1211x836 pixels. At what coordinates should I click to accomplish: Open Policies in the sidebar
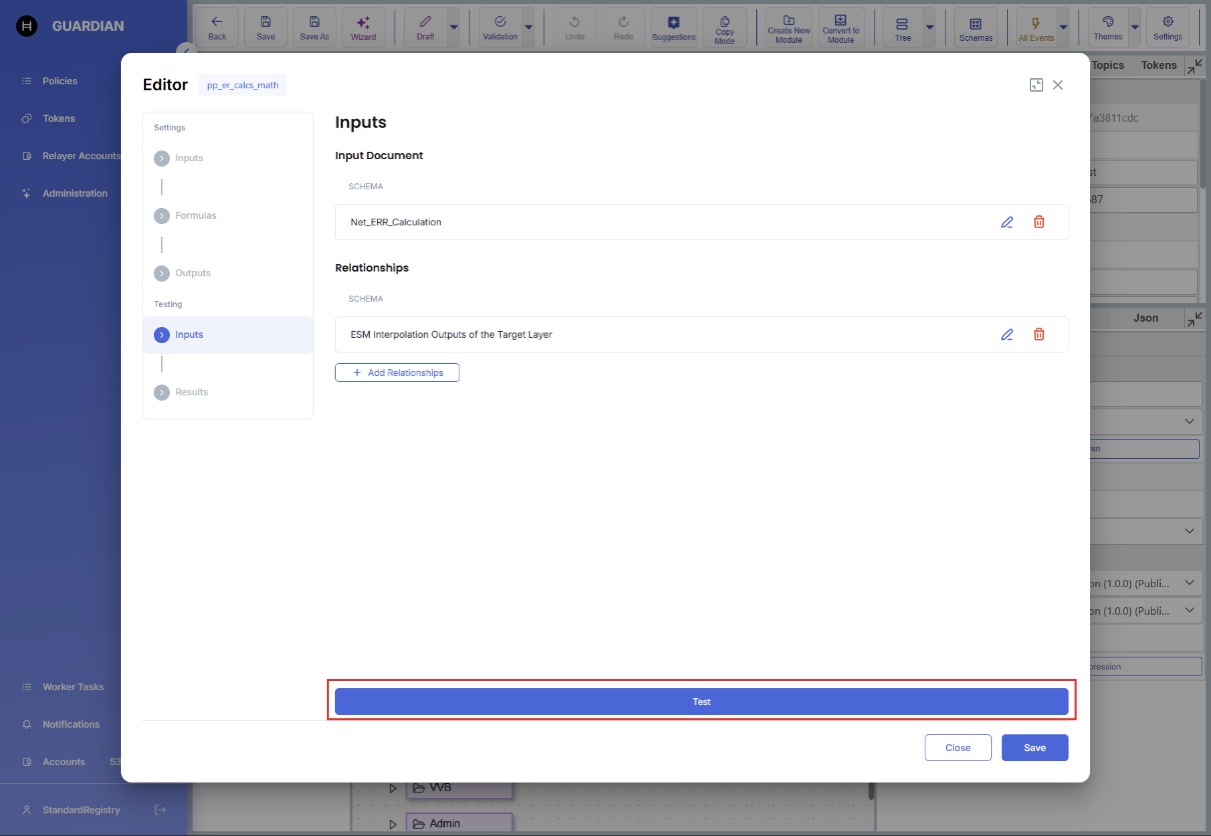(x=59, y=81)
